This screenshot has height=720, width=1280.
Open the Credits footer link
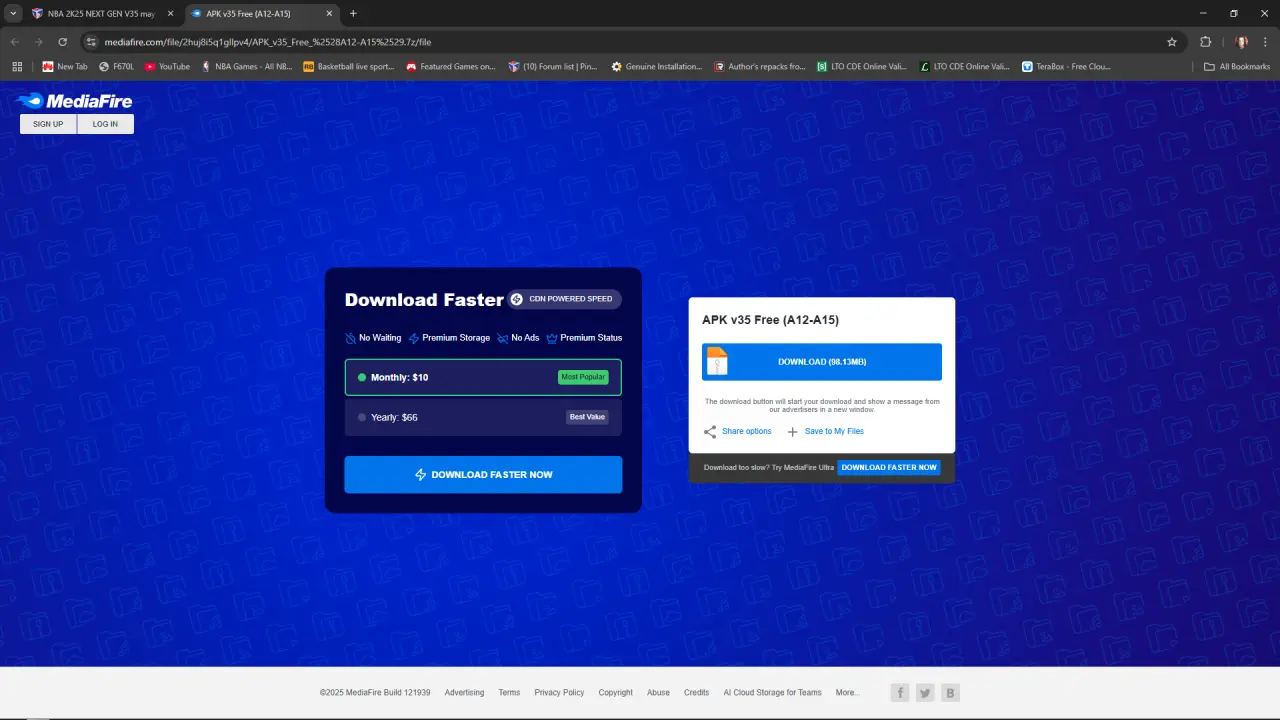pos(696,693)
